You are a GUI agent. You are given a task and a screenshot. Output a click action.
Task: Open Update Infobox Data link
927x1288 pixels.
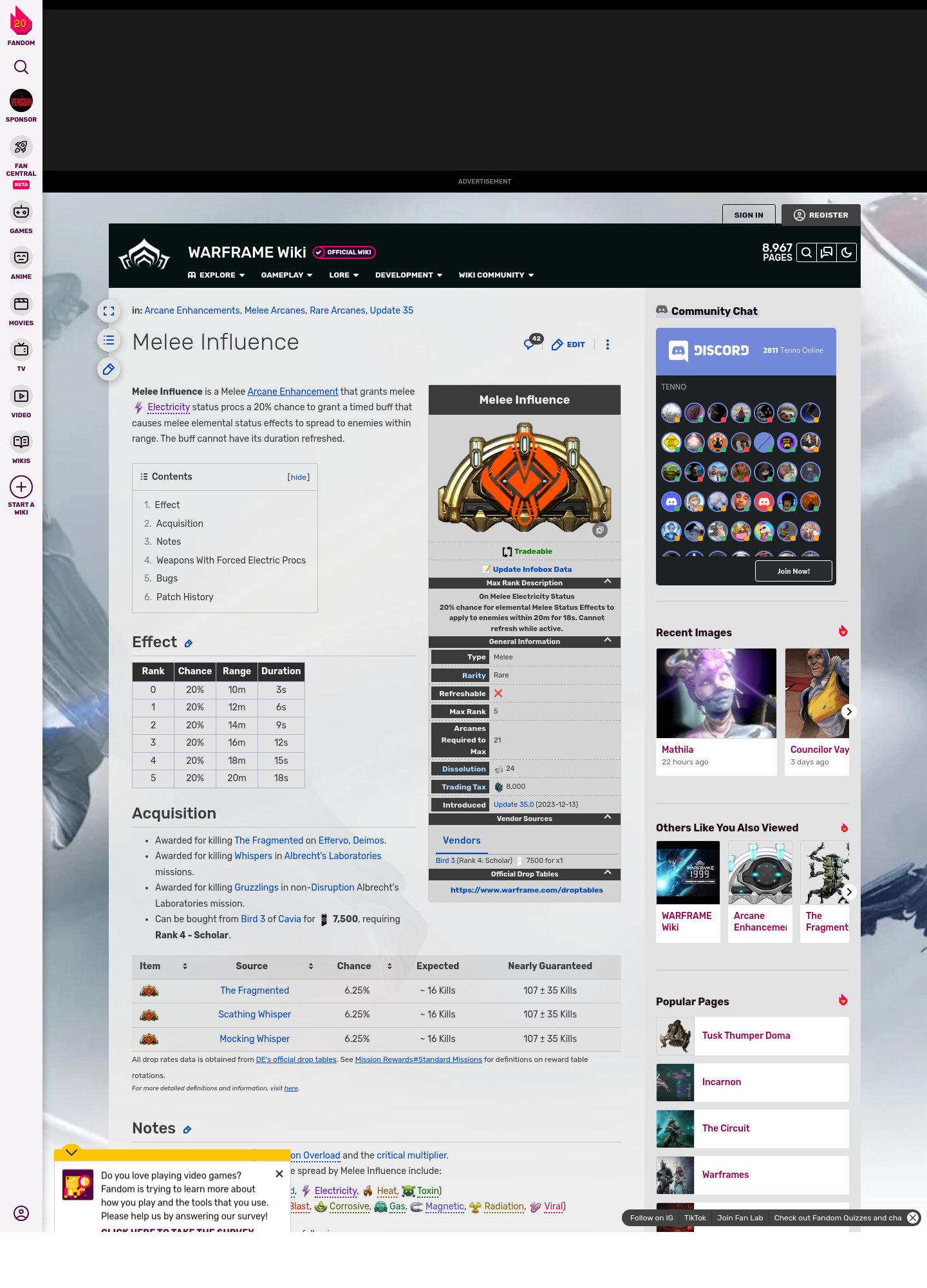tap(532, 569)
